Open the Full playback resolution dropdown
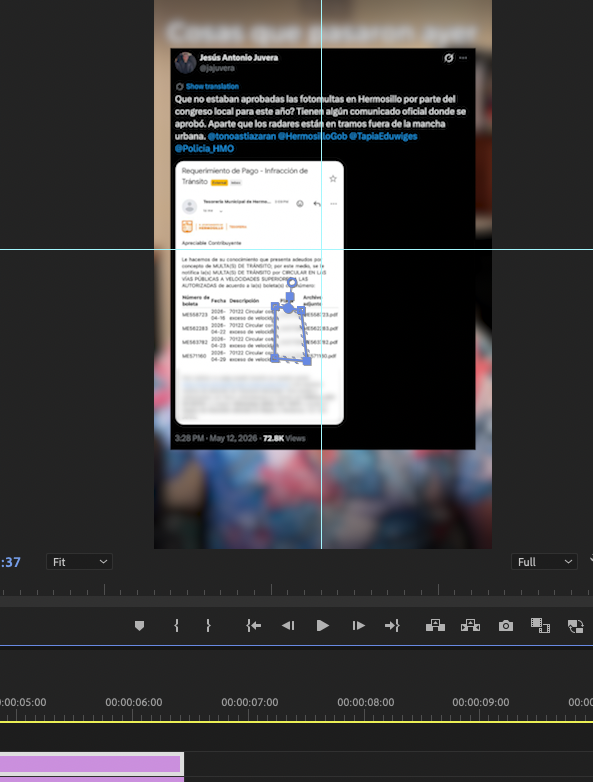 (544, 562)
